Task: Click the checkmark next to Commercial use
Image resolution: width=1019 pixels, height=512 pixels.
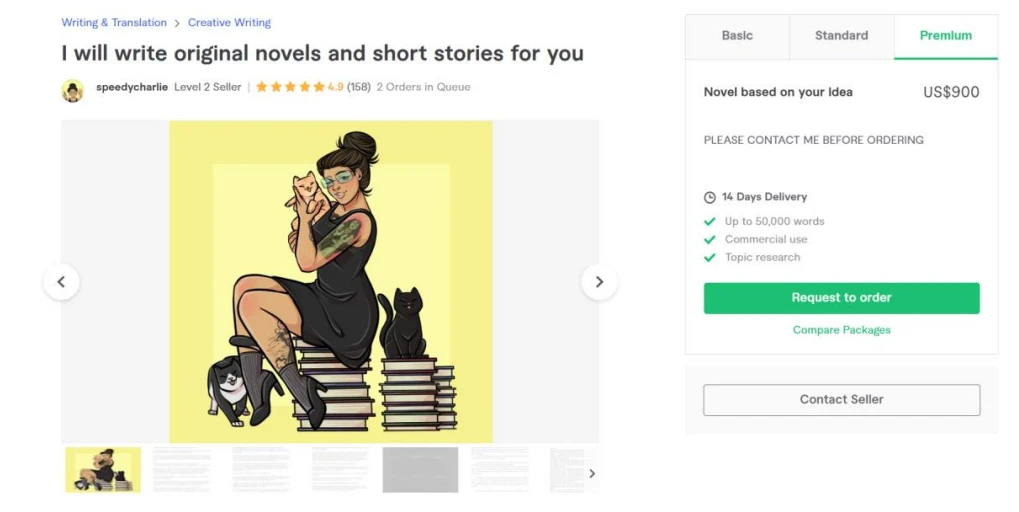Action: 710,240
